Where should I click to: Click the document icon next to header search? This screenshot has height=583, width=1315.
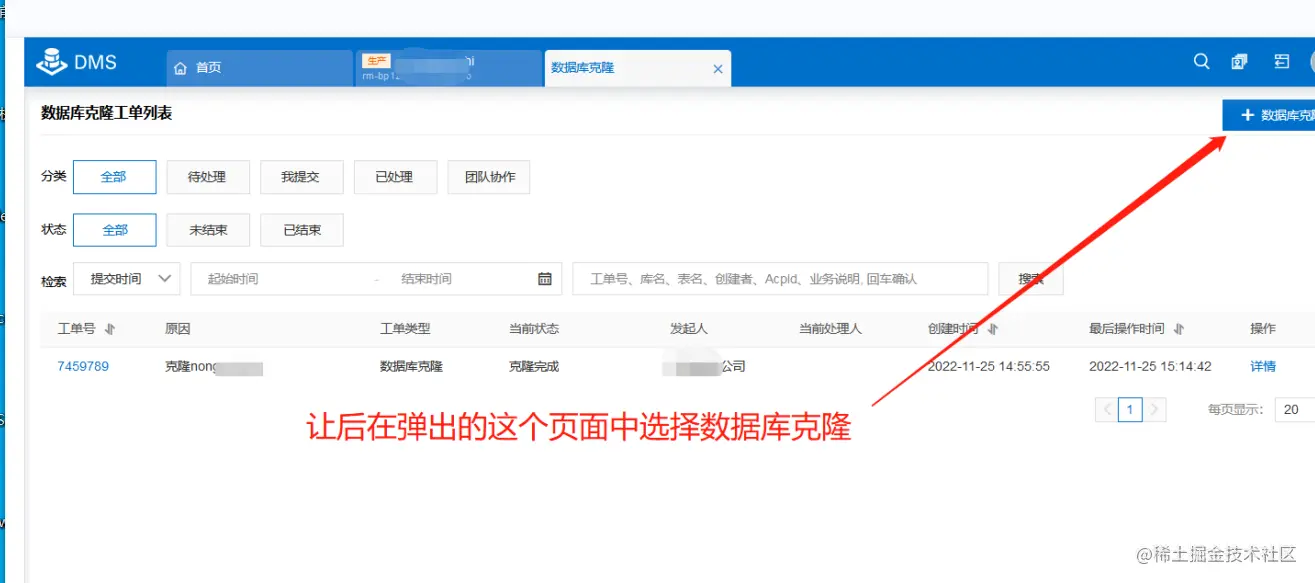(1239, 62)
